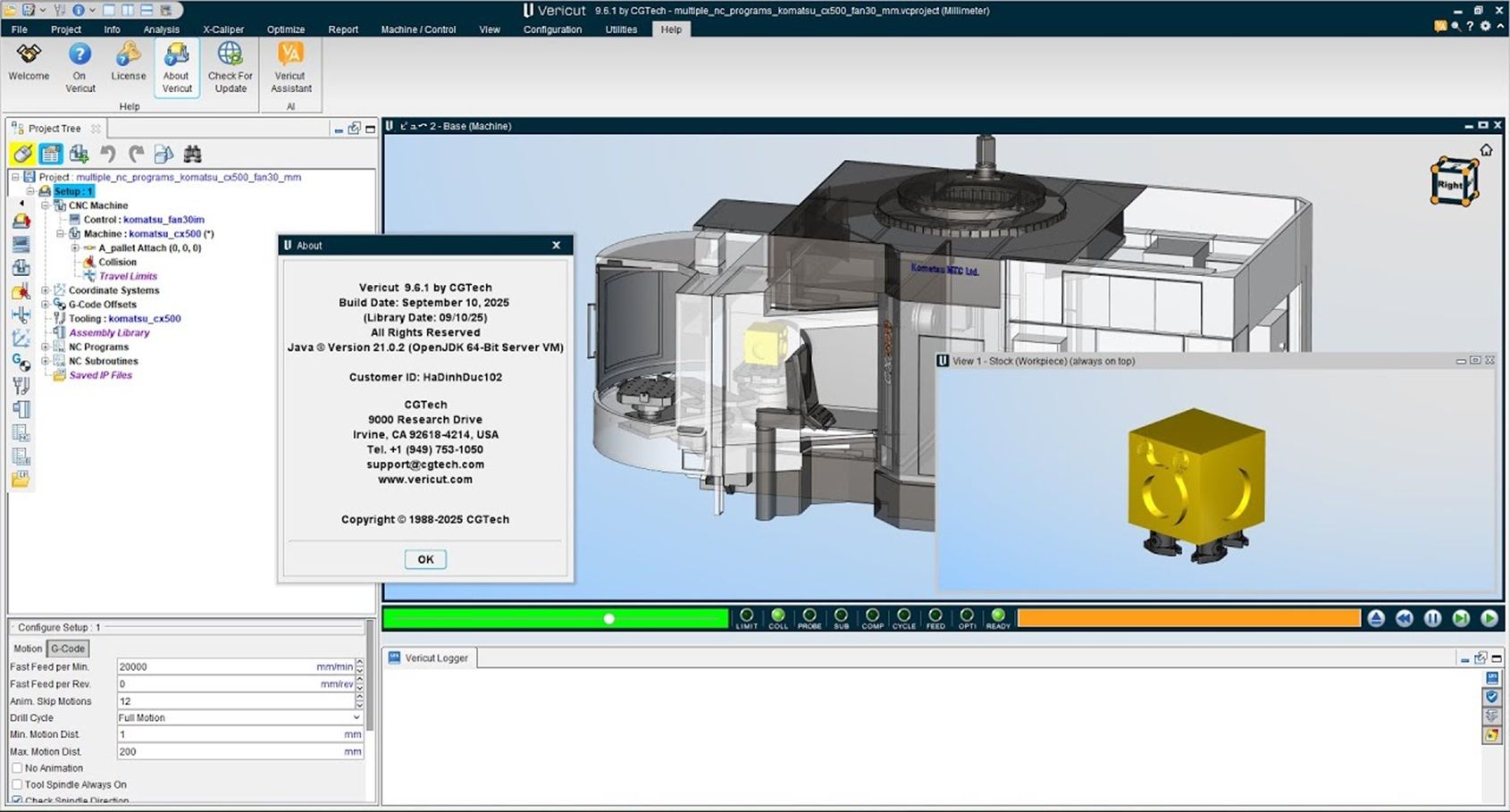Screen dimensions: 1510x812
Task: Click the Rewind NC Program button
Action: [1405, 618]
